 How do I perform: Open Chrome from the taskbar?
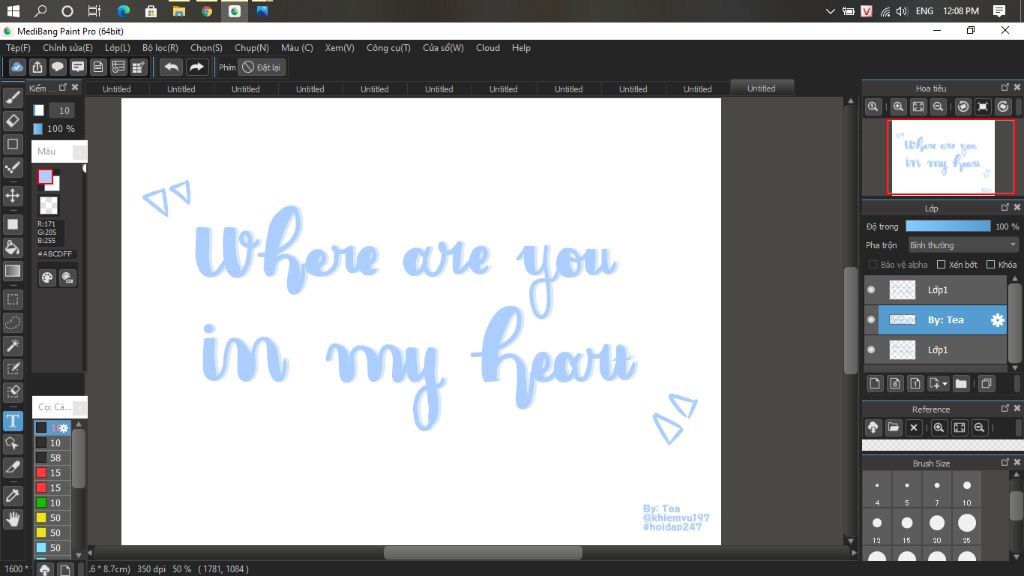[206, 11]
